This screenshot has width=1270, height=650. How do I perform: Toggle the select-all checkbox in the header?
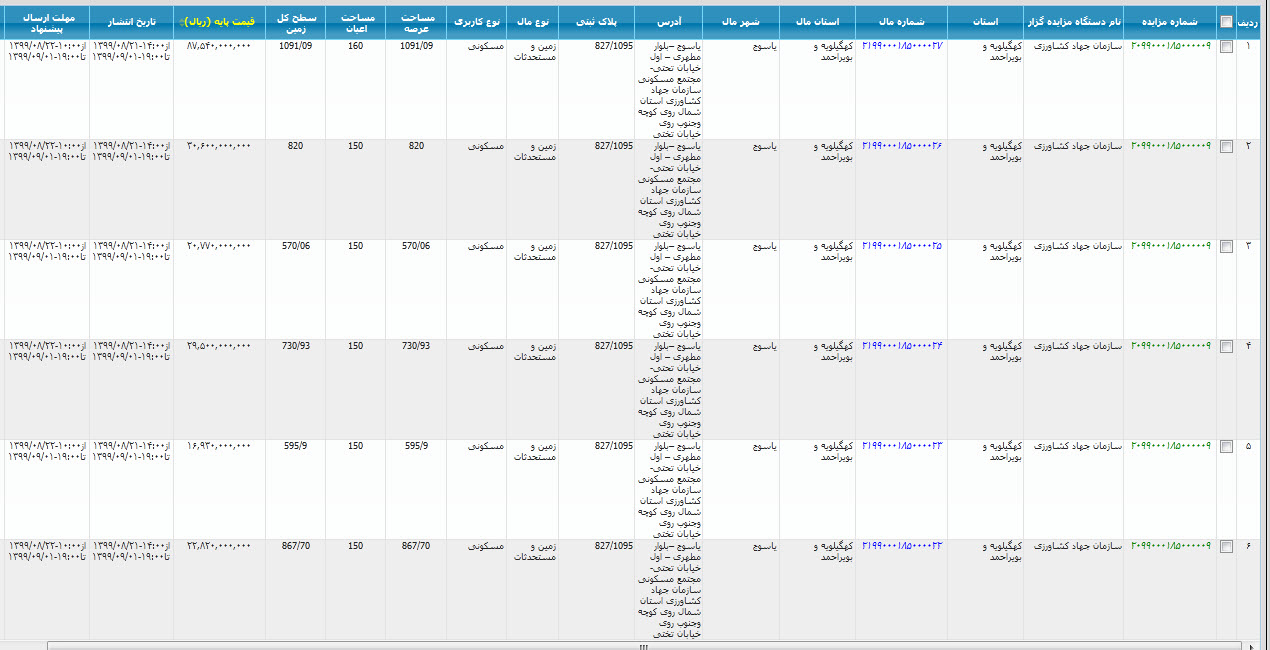pos(1226,21)
